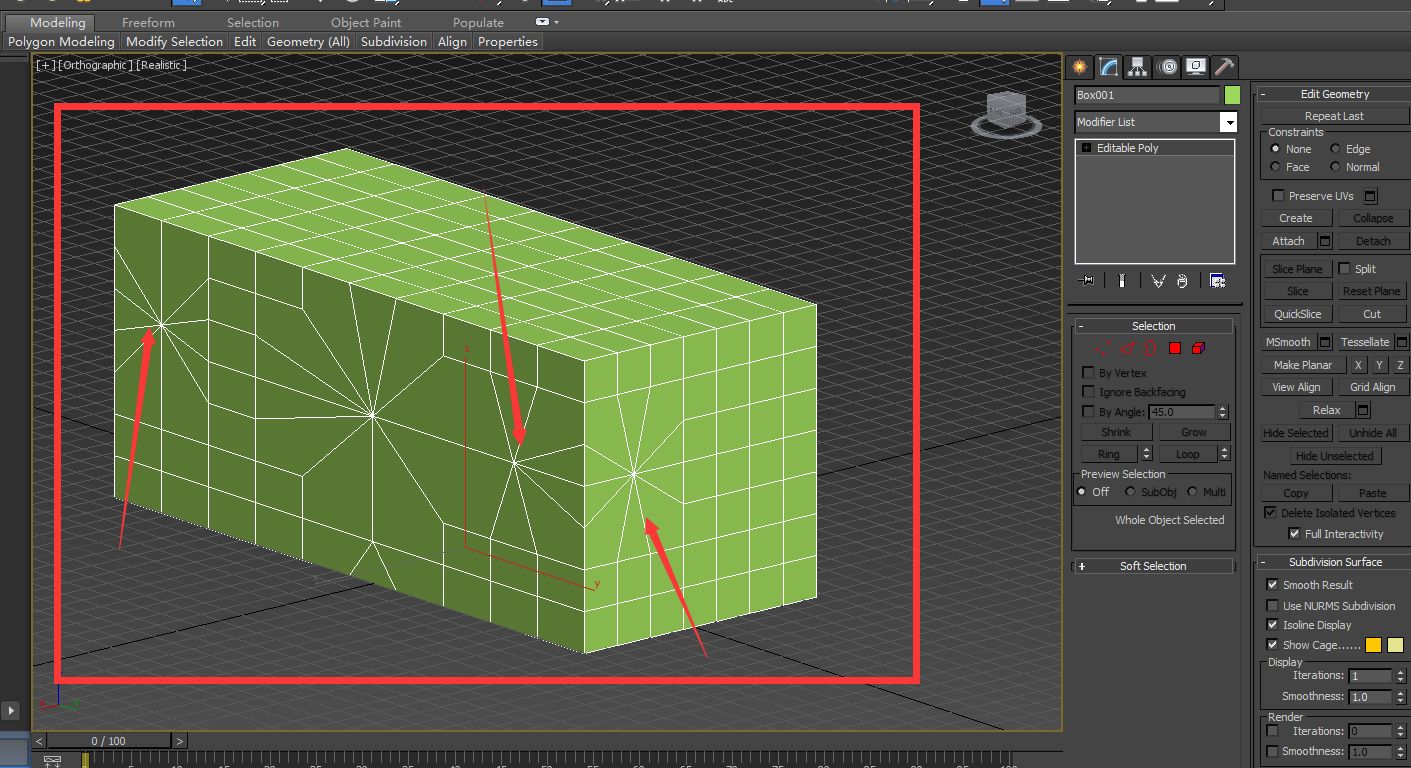The width and height of the screenshot is (1411, 768).
Task: Open the Modifier List dropdown
Action: coord(1228,122)
